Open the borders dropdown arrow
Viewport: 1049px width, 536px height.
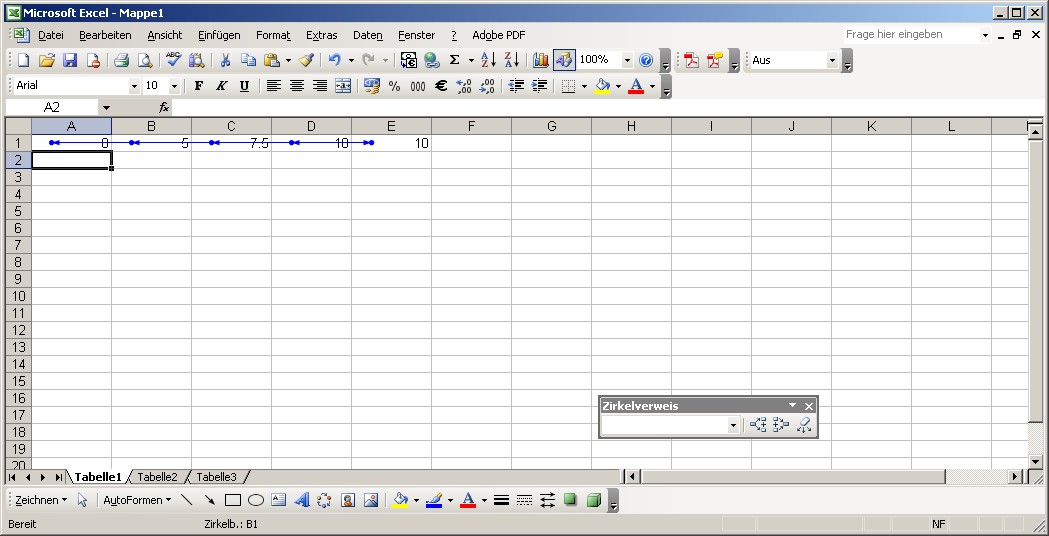(584, 86)
